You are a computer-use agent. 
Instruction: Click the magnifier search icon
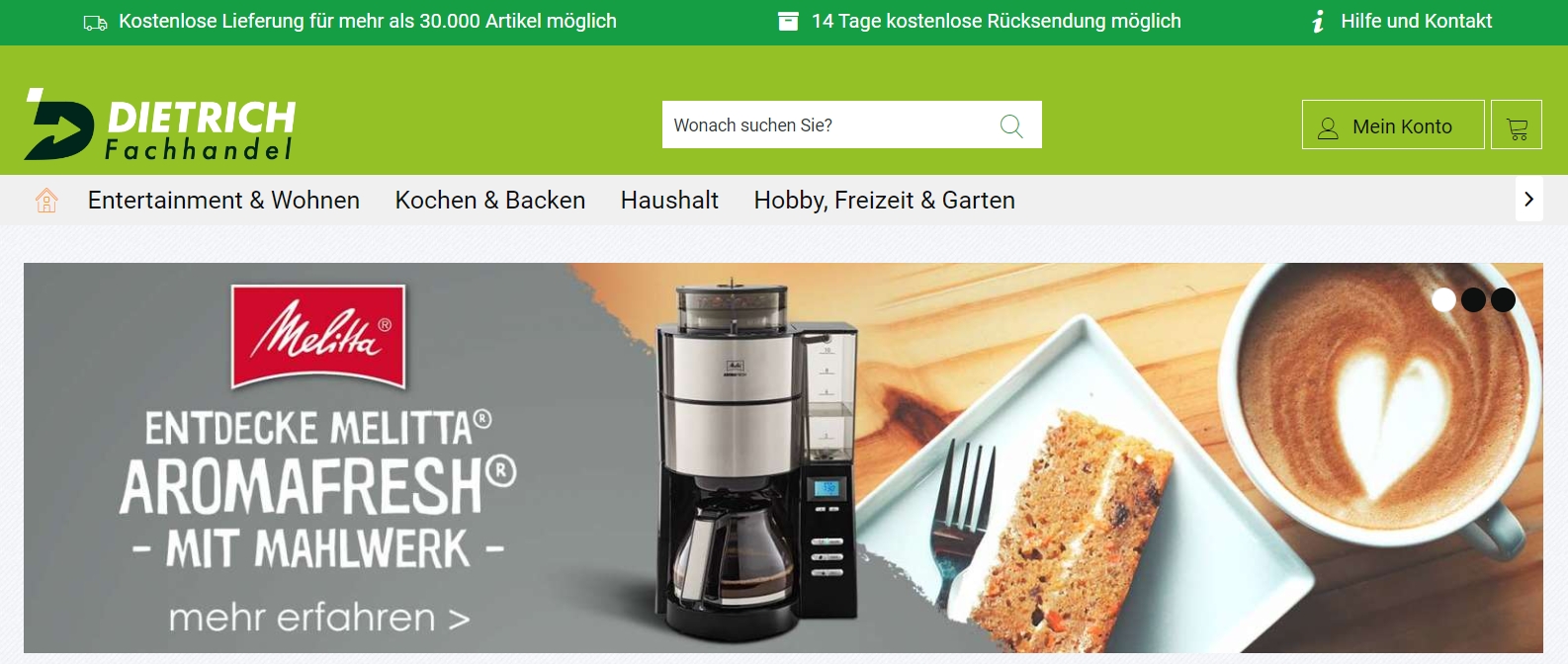pos(1011,125)
